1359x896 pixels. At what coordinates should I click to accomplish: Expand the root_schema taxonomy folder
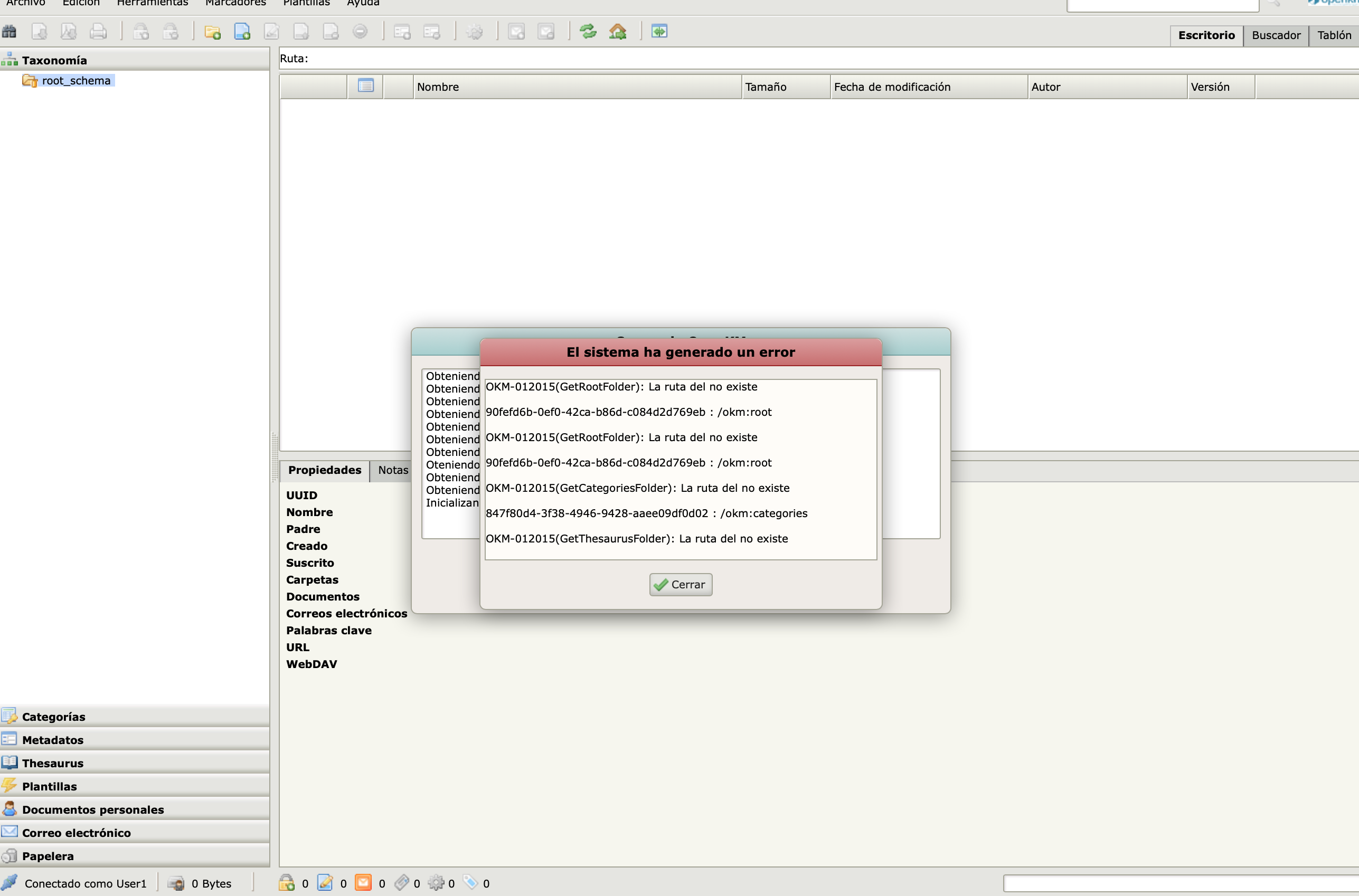click(x=77, y=80)
